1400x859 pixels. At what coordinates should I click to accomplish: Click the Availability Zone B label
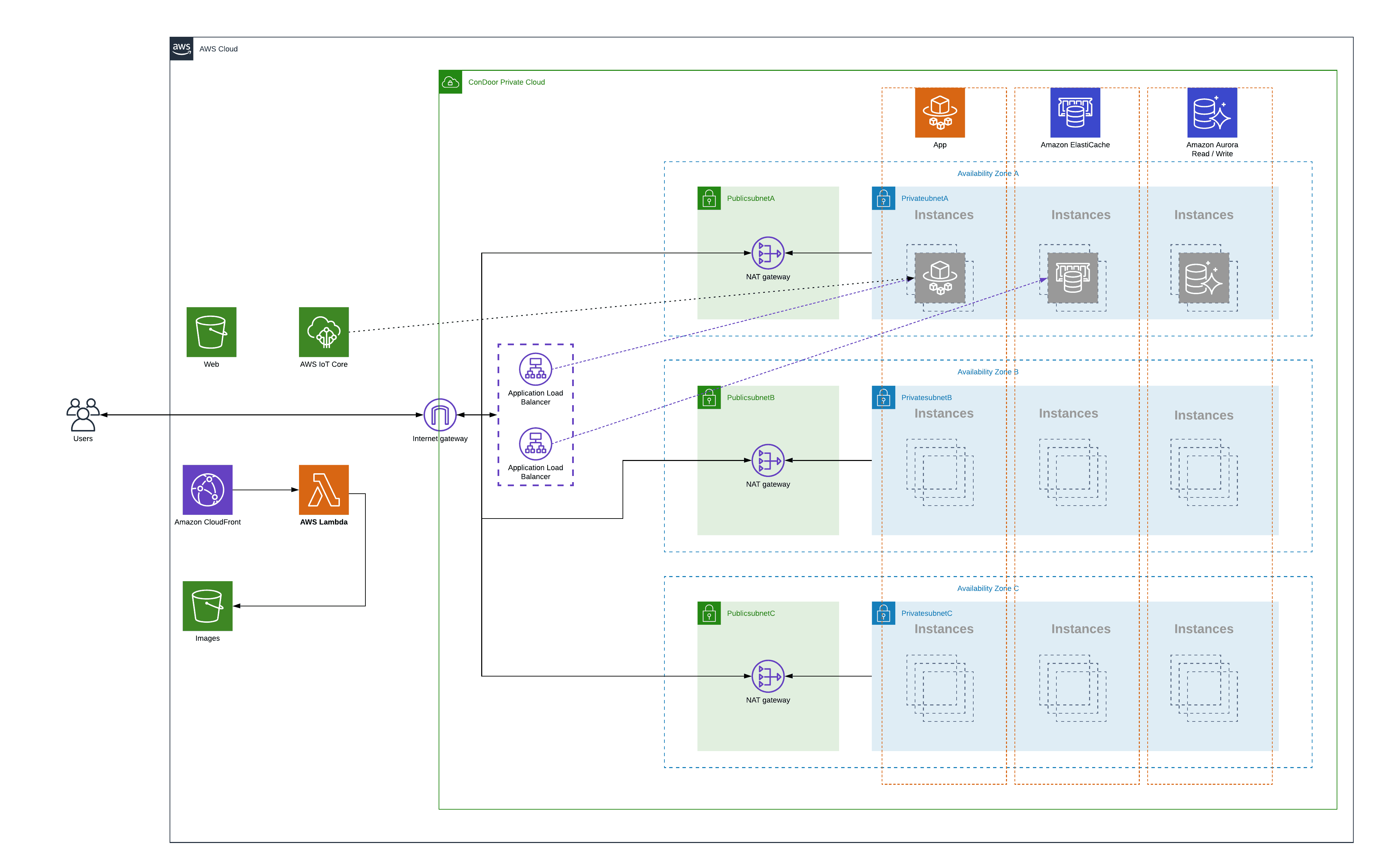pyautogui.click(x=988, y=372)
